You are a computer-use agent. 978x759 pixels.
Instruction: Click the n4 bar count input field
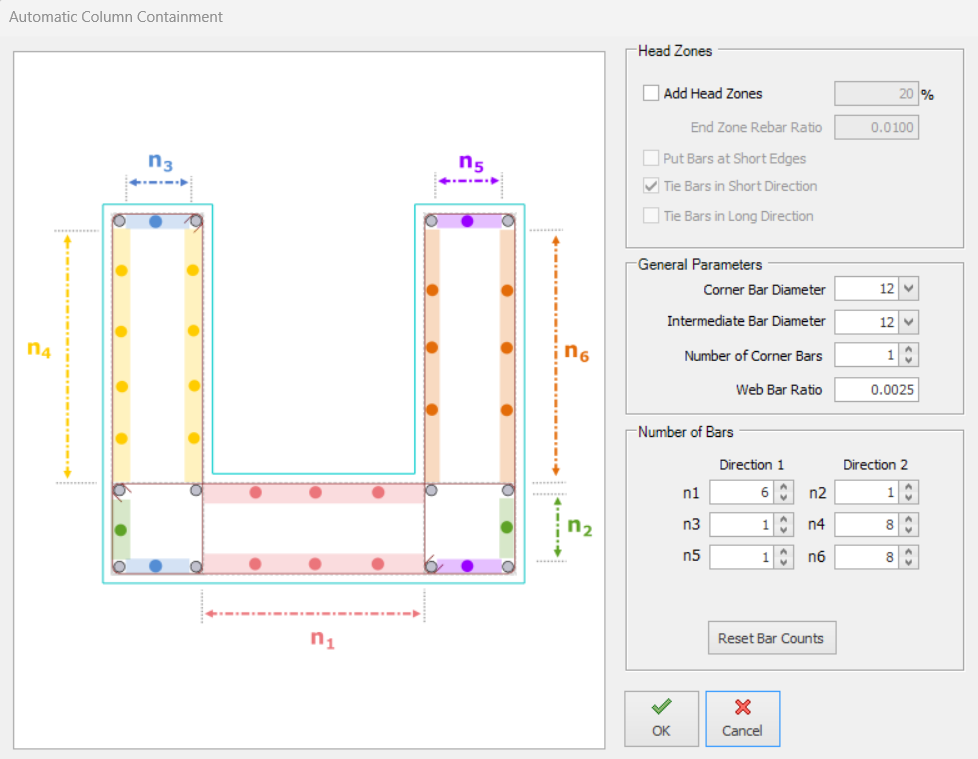coord(865,525)
